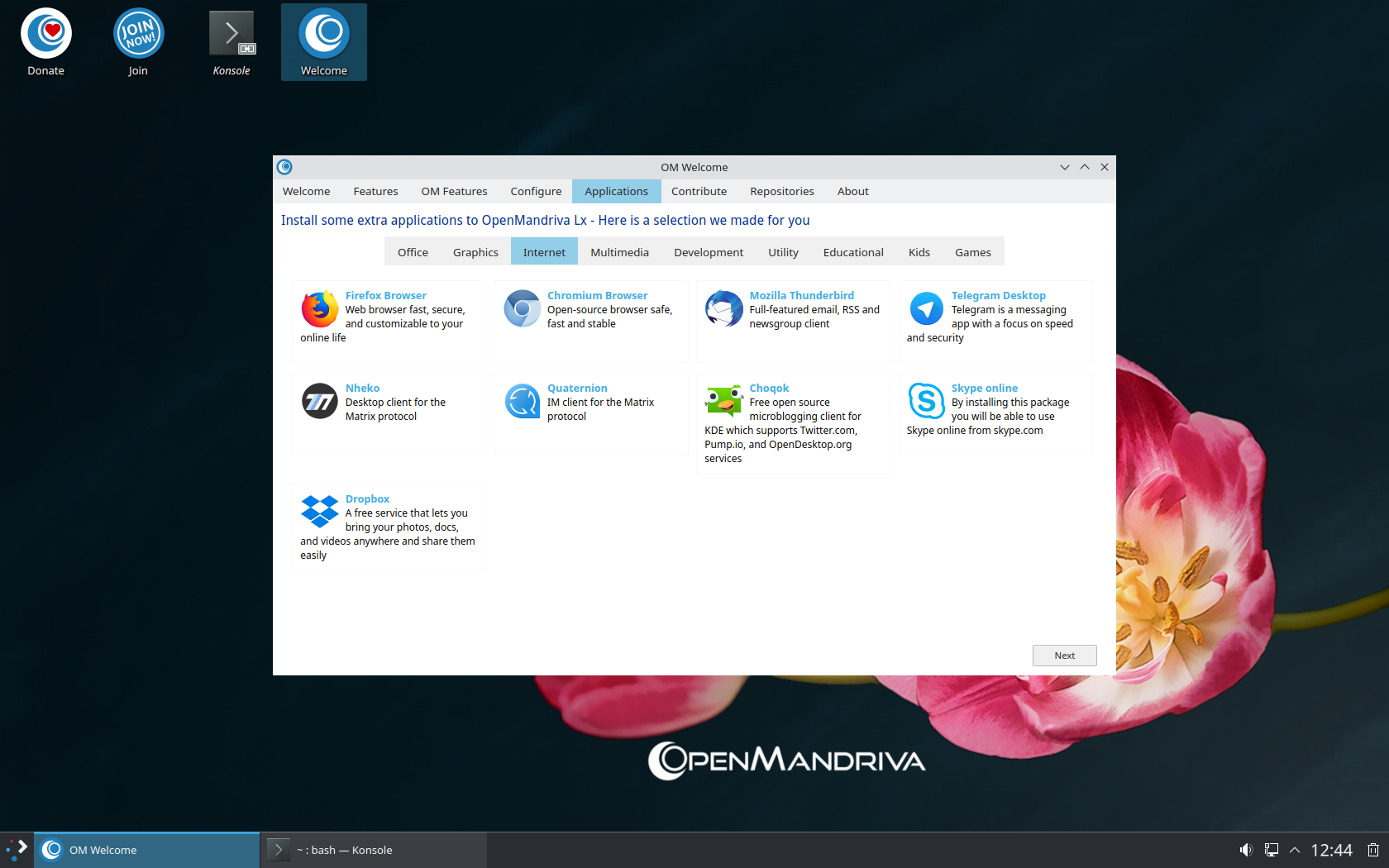Image resolution: width=1389 pixels, height=868 pixels.
Task: Click the Choqok bird icon
Action: tap(724, 400)
